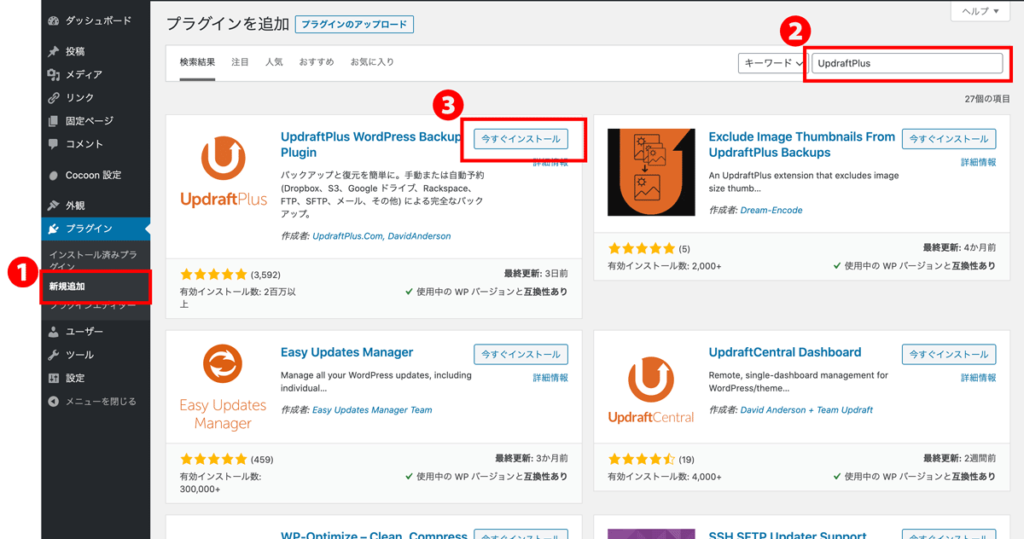Viewport: 1024px width, 539px height.
Task: Open インストール済みプラグイン submenu item
Action: (93, 259)
